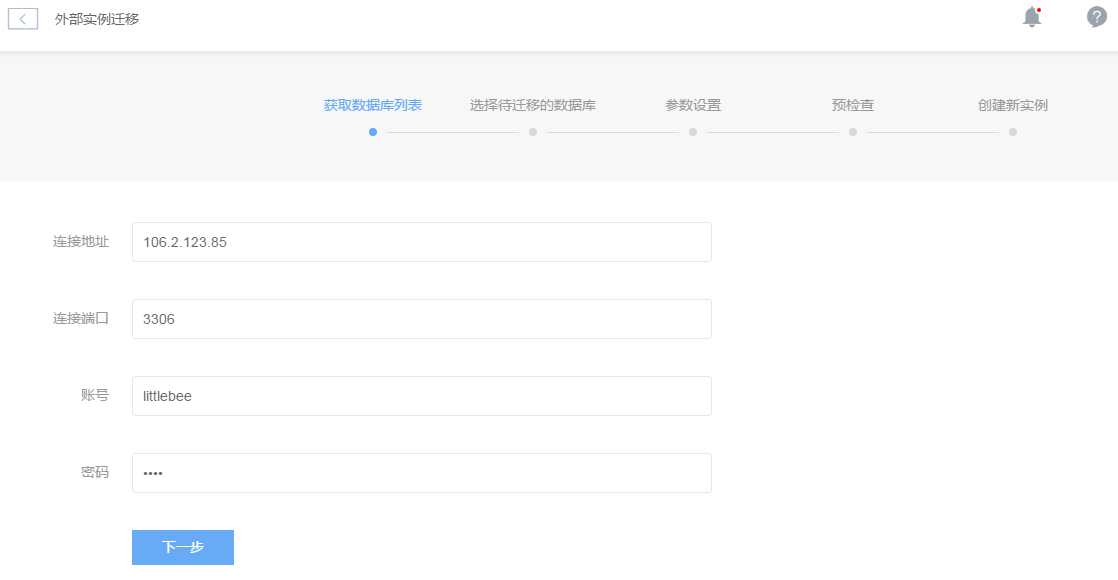Click the red notification dot on the bell

(1037, 10)
